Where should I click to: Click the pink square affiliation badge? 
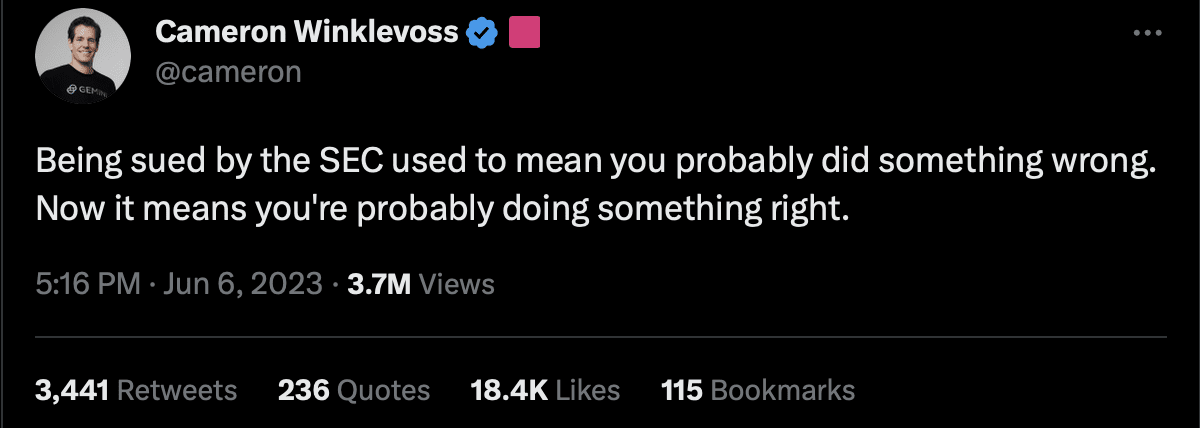click(x=525, y=33)
